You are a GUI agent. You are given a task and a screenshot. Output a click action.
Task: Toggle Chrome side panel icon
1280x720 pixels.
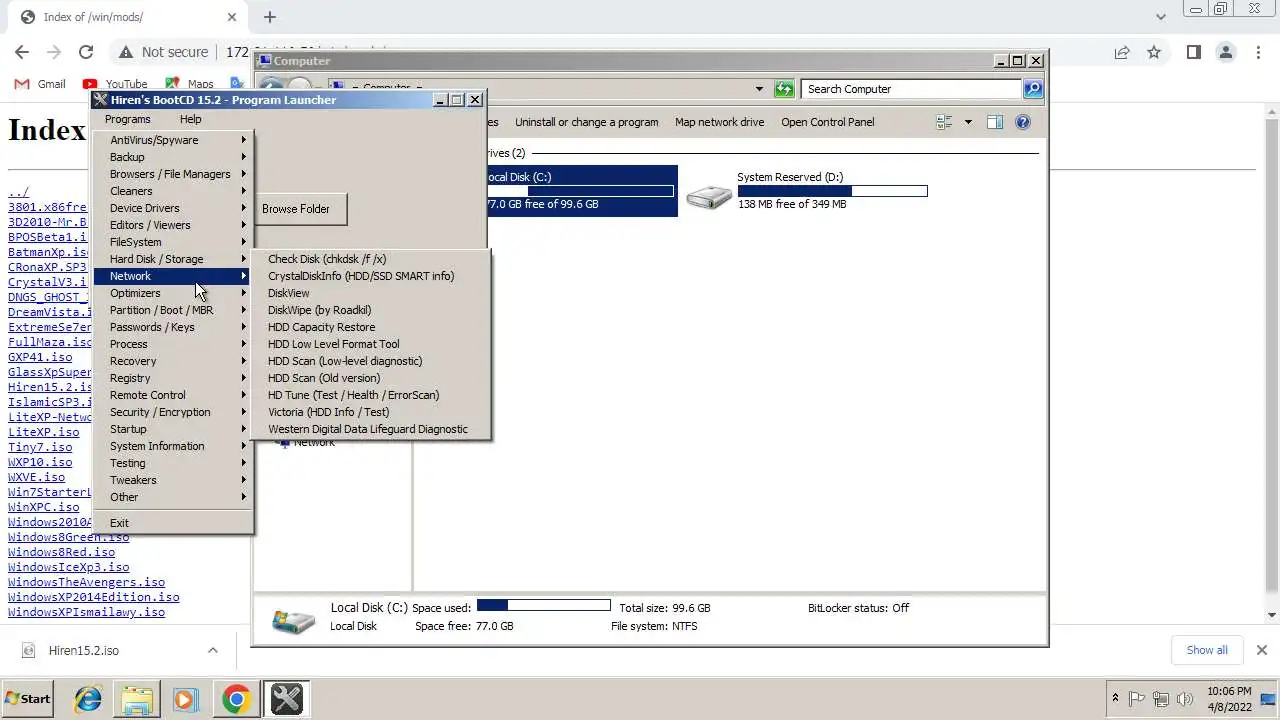click(x=1193, y=52)
